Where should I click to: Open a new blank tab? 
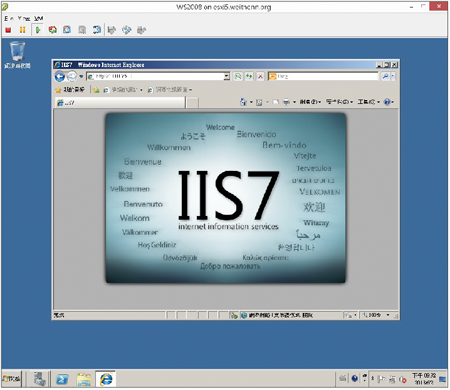(192, 103)
